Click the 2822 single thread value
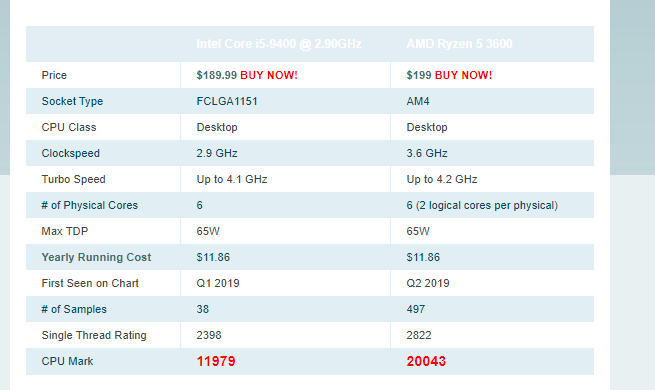This screenshot has height=390, width=655. click(x=419, y=335)
